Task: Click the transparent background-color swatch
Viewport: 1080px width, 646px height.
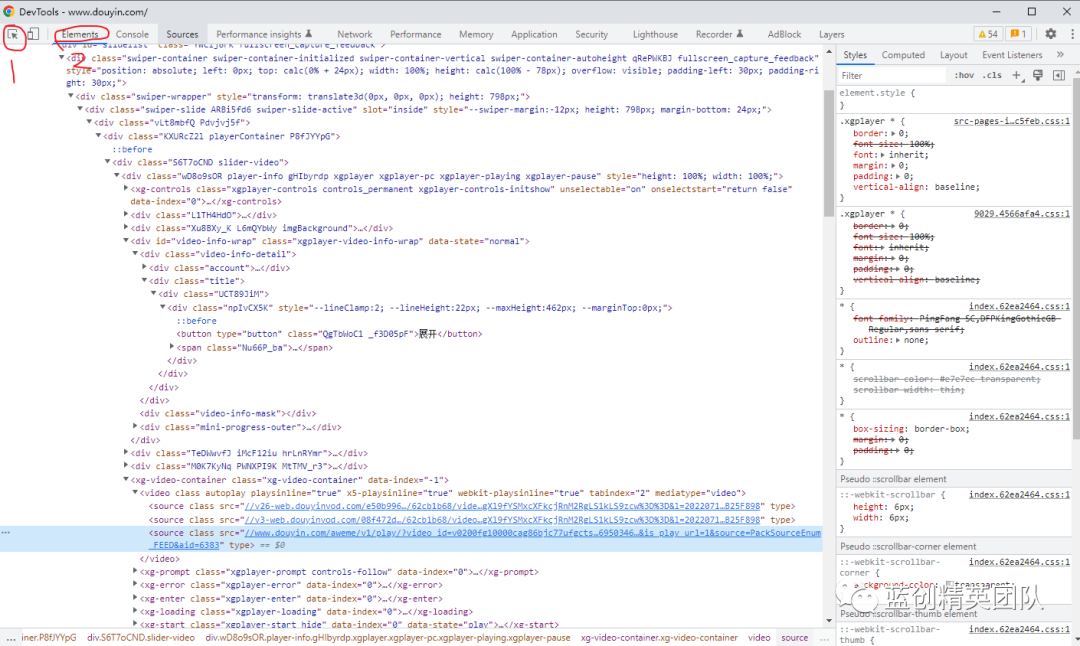Action: 951,584
